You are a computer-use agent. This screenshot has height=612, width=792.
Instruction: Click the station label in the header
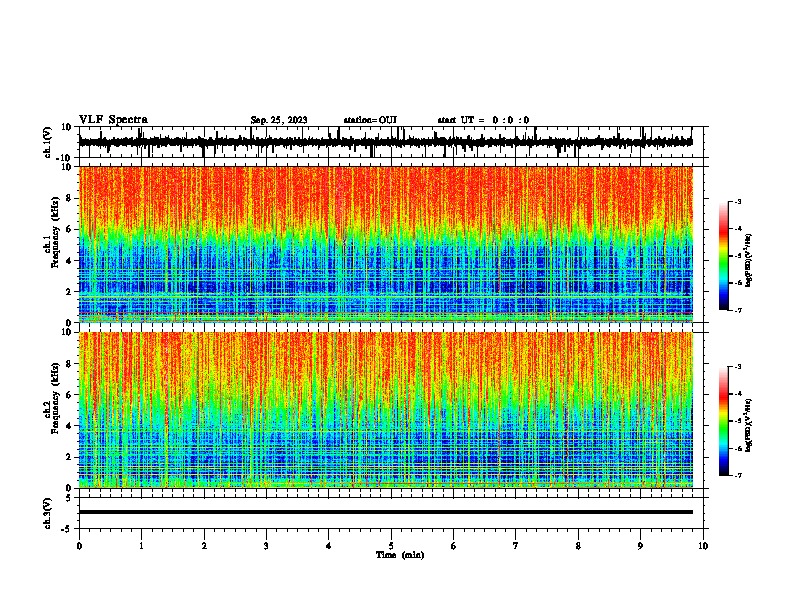pos(370,120)
